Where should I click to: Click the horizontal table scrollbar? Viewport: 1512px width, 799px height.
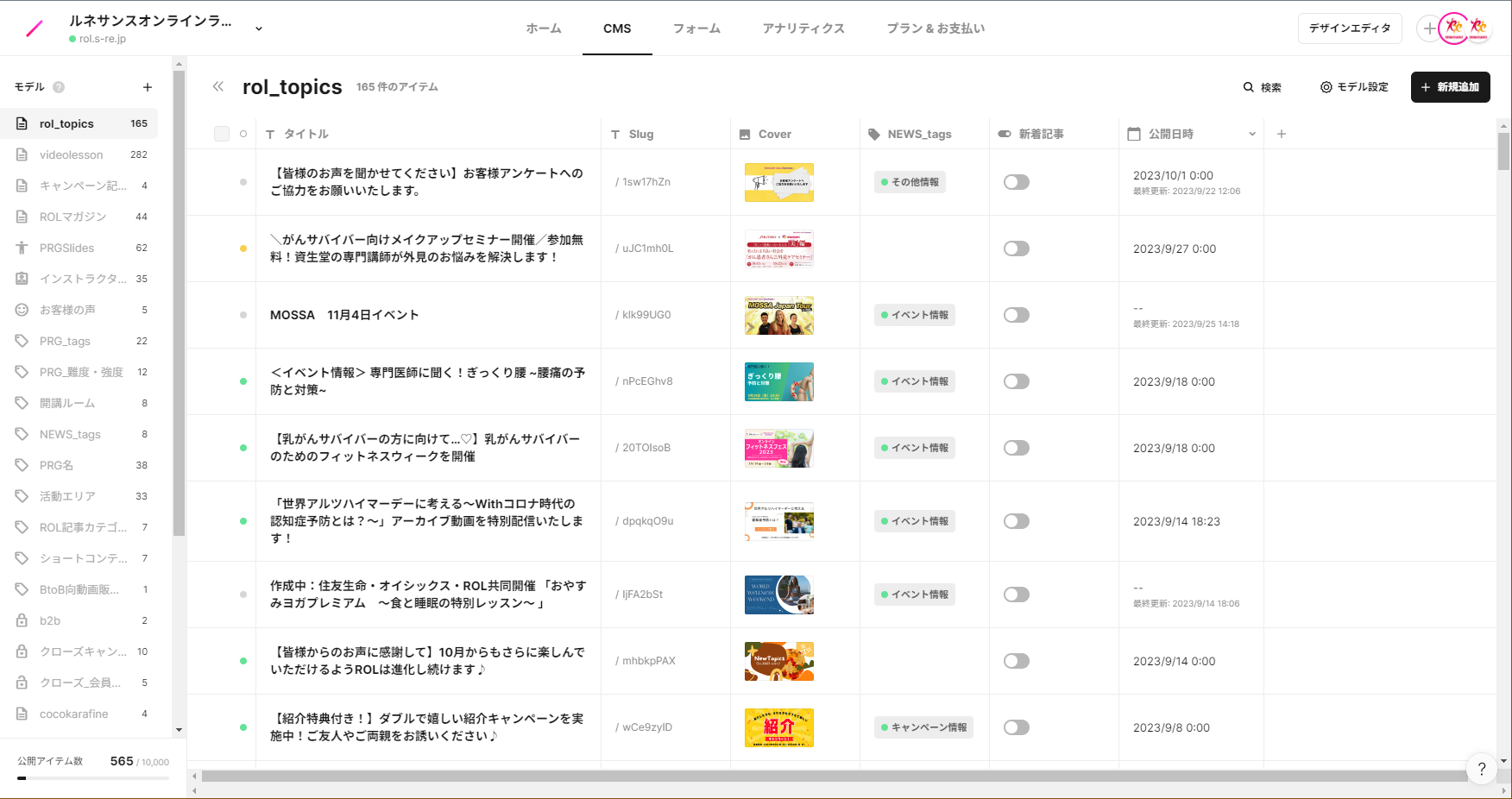point(835,776)
